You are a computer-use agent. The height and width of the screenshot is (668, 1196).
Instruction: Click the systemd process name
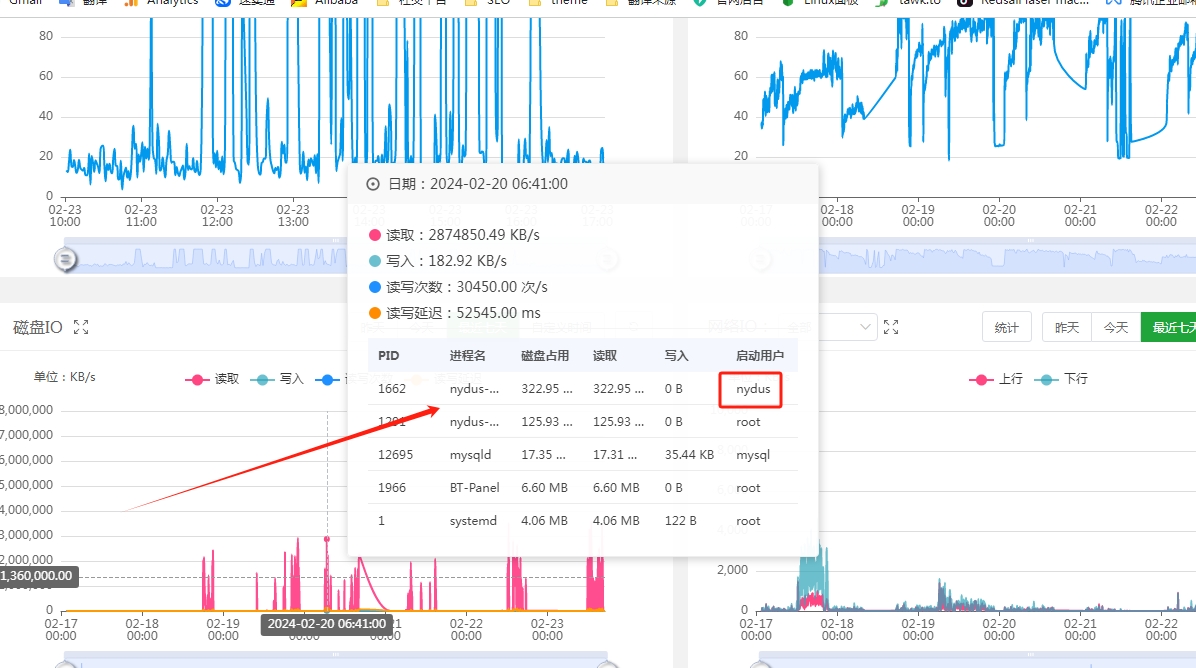[473, 521]
